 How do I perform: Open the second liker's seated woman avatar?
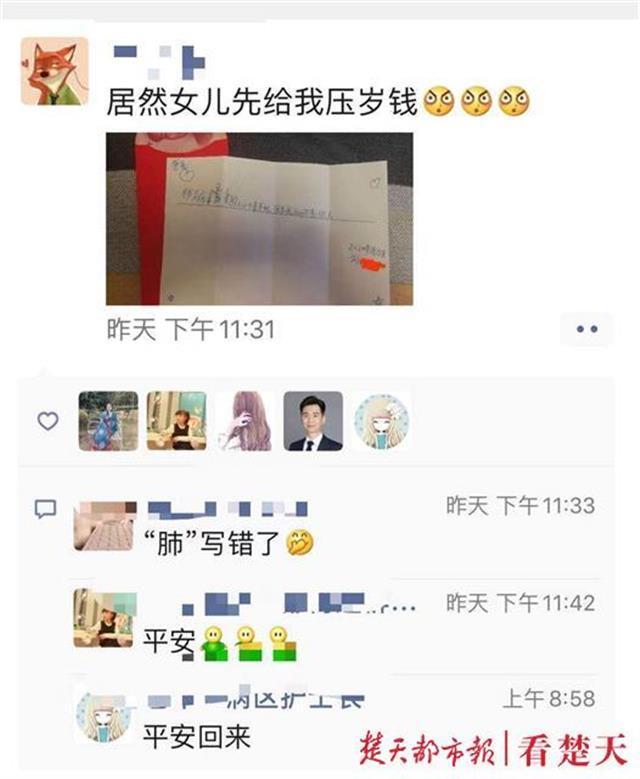[176, 421]
